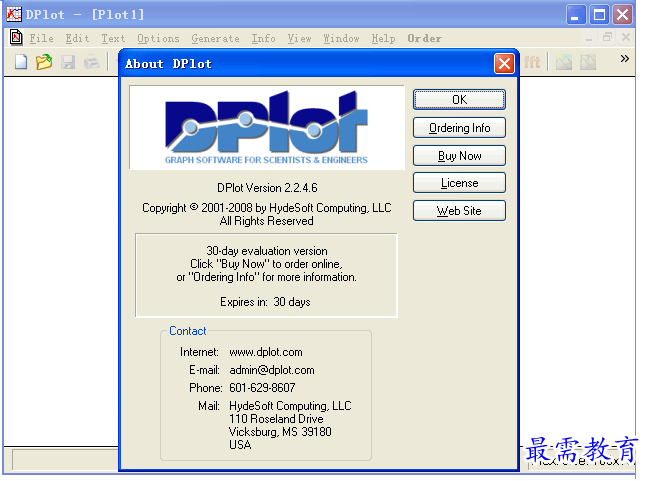The image size is (647, 481).
Task: Close the About DPlot dialog
Action: 504,64
